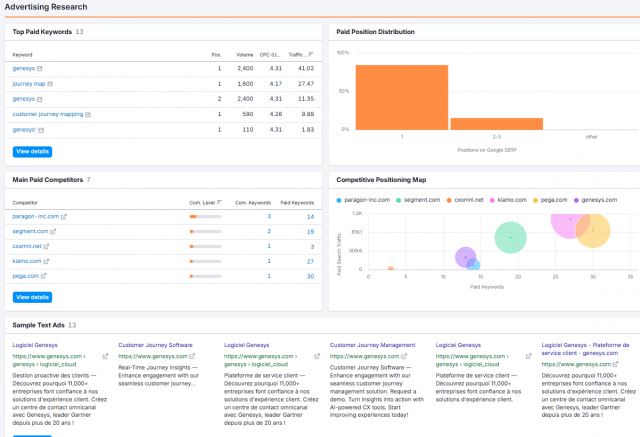640x437 pixels.
Task: Open pega.com competitor link
Action: tap(25, 276)
